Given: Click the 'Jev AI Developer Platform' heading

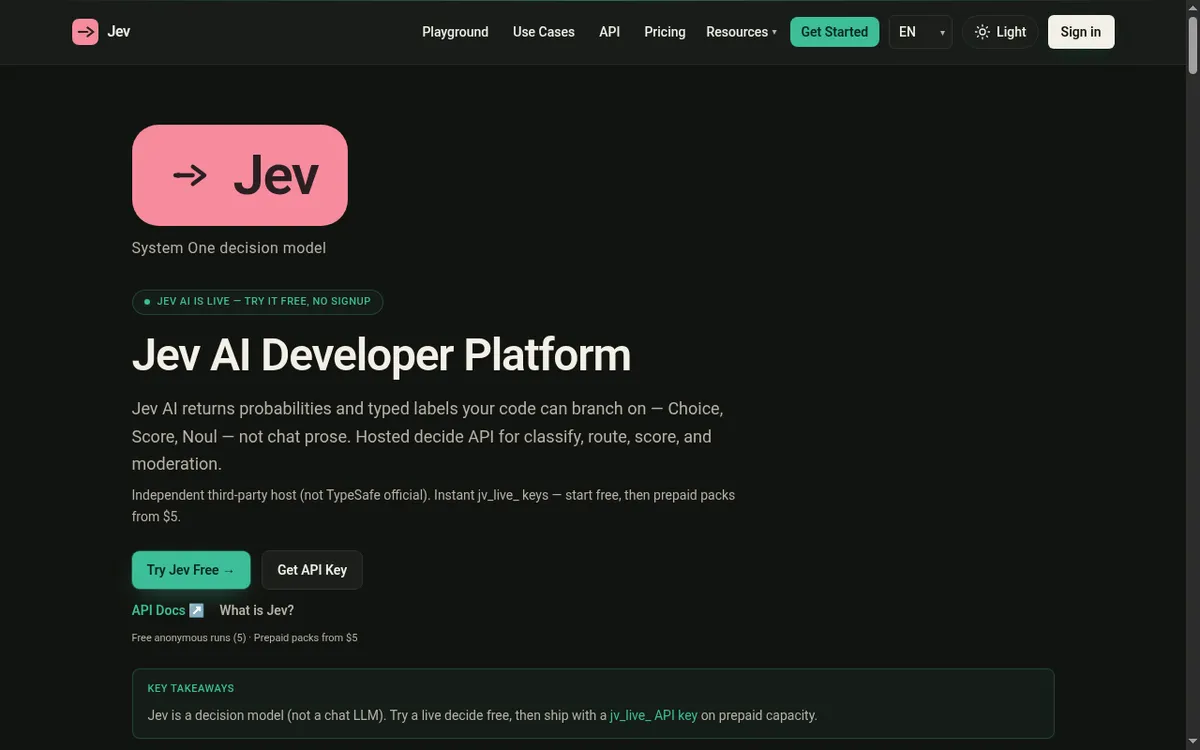Looking at the screenshot, I should pyautogui.click(x=382, y=355).
